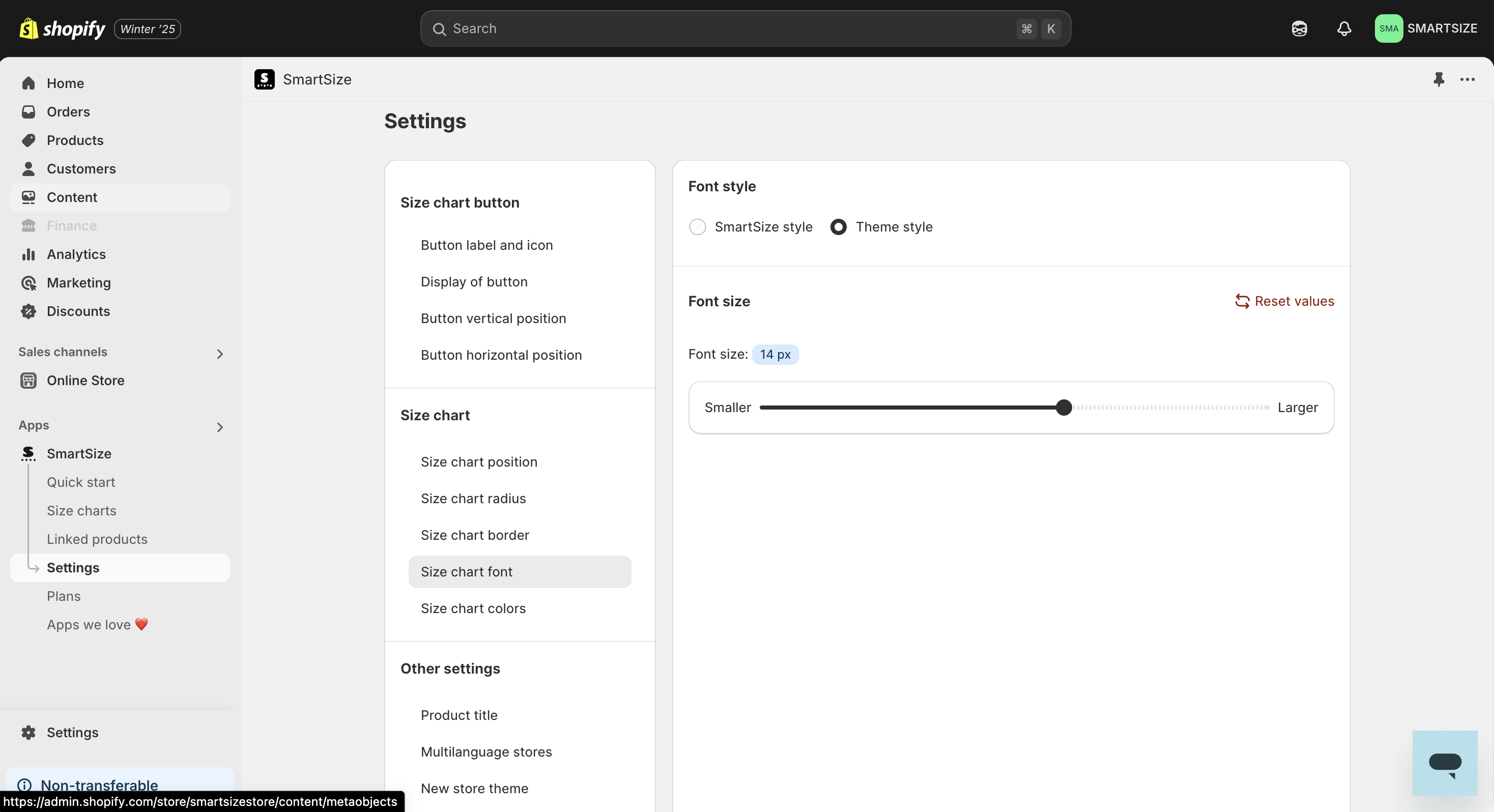Select Size chart font settings
1494x812 pixels.
click(519, 571)
